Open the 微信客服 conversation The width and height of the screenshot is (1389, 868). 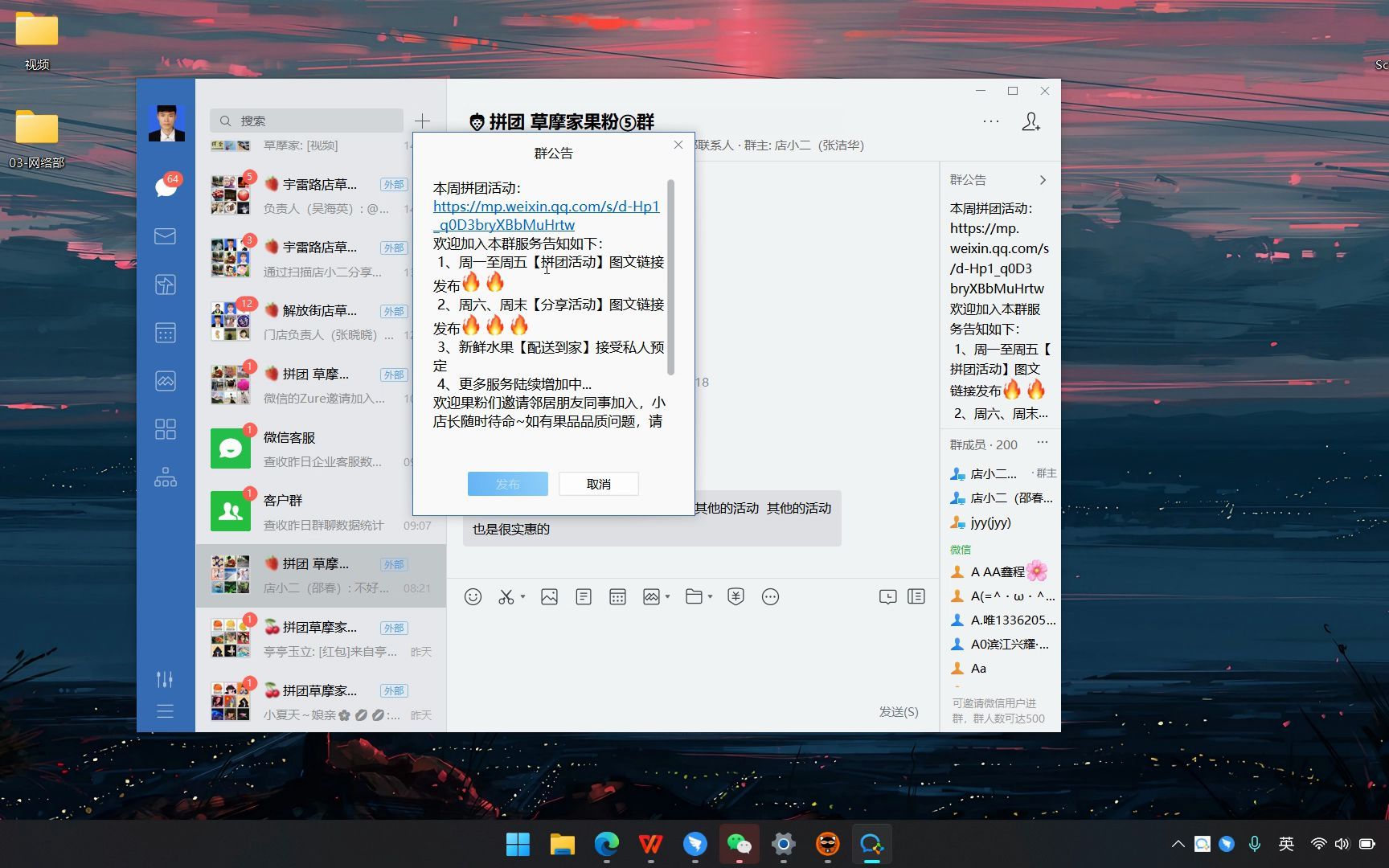(321, 448)
